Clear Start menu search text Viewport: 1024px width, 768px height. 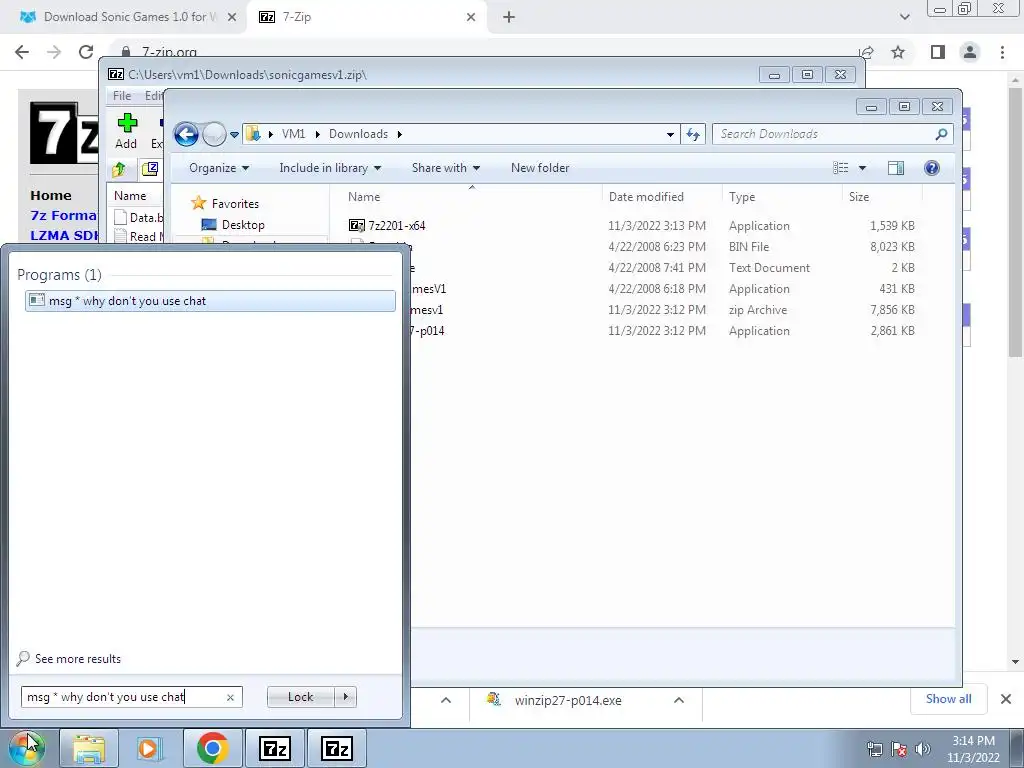pos(230,697)
